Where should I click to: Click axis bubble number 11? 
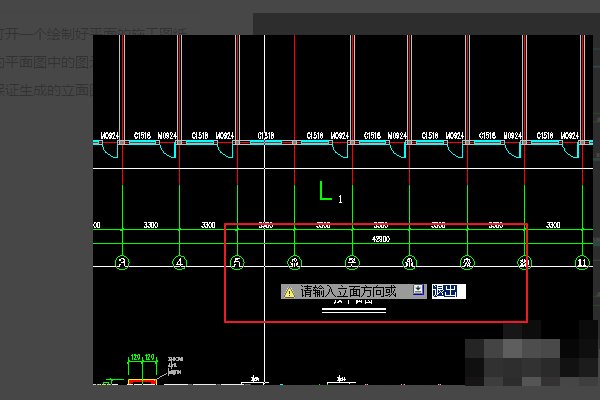click(582, 263)
